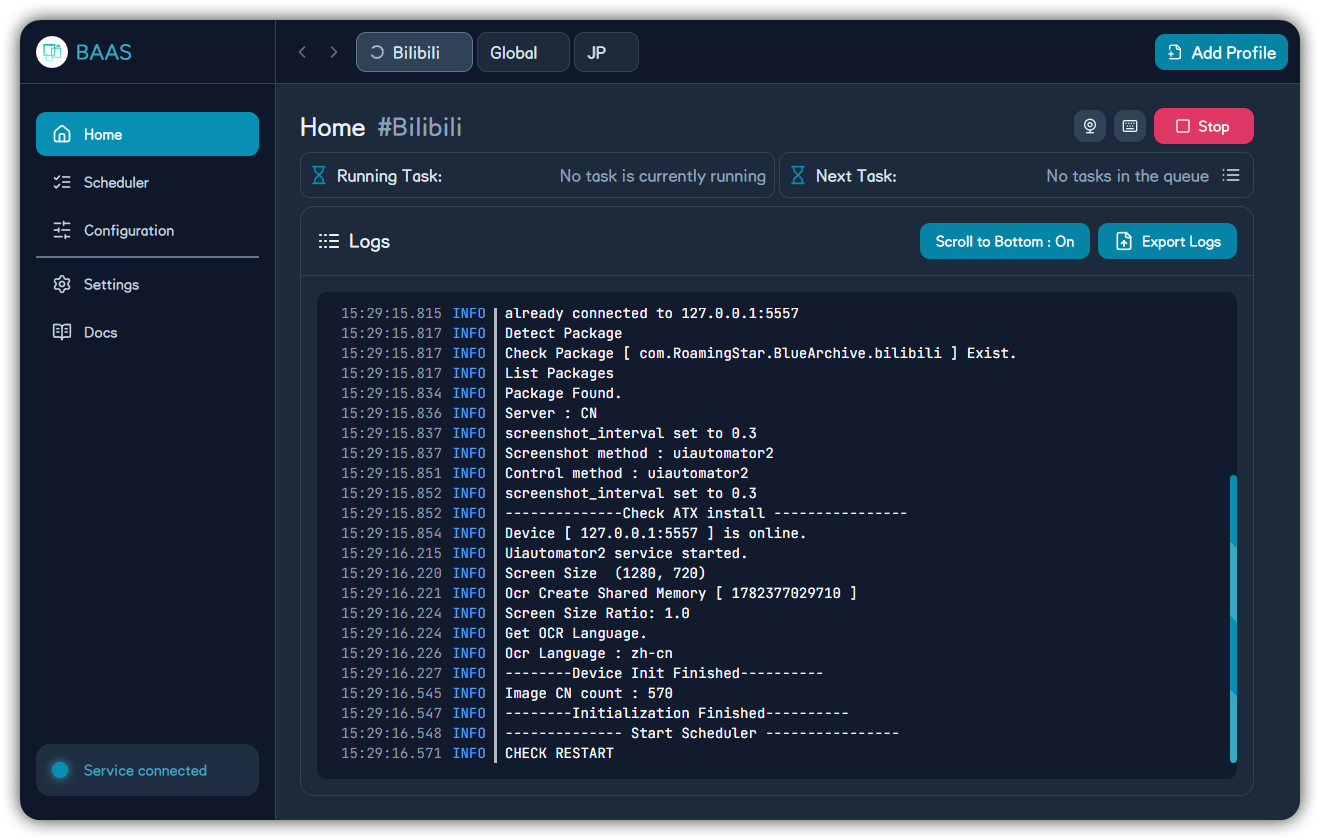The image size is (1320, 840).
Task: Click the Configuration sliders icon
Action: (x=62, y=230)
